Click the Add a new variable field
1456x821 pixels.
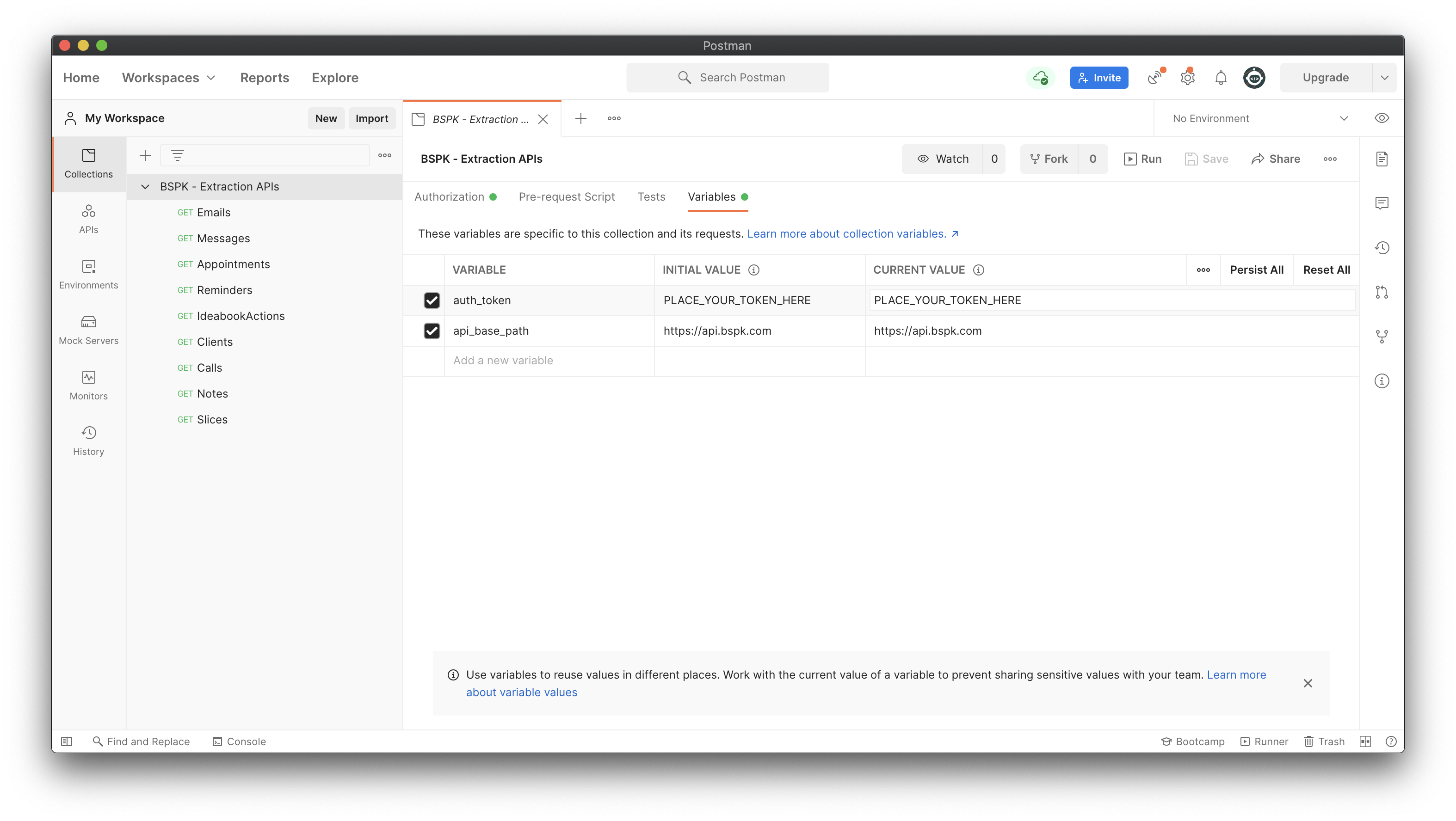click(549, 361)
